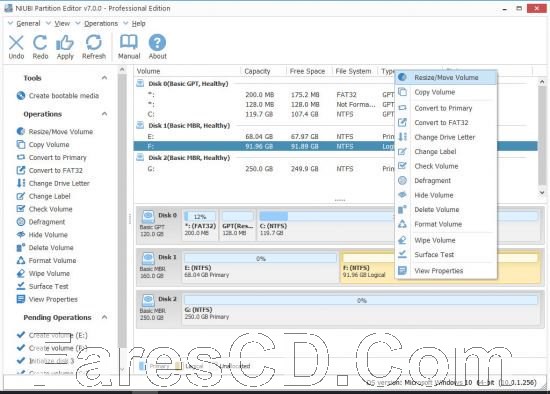Toggle pending Initialize disk 3 checkmark
The image size is (550, 394).
tap(21, 360)
